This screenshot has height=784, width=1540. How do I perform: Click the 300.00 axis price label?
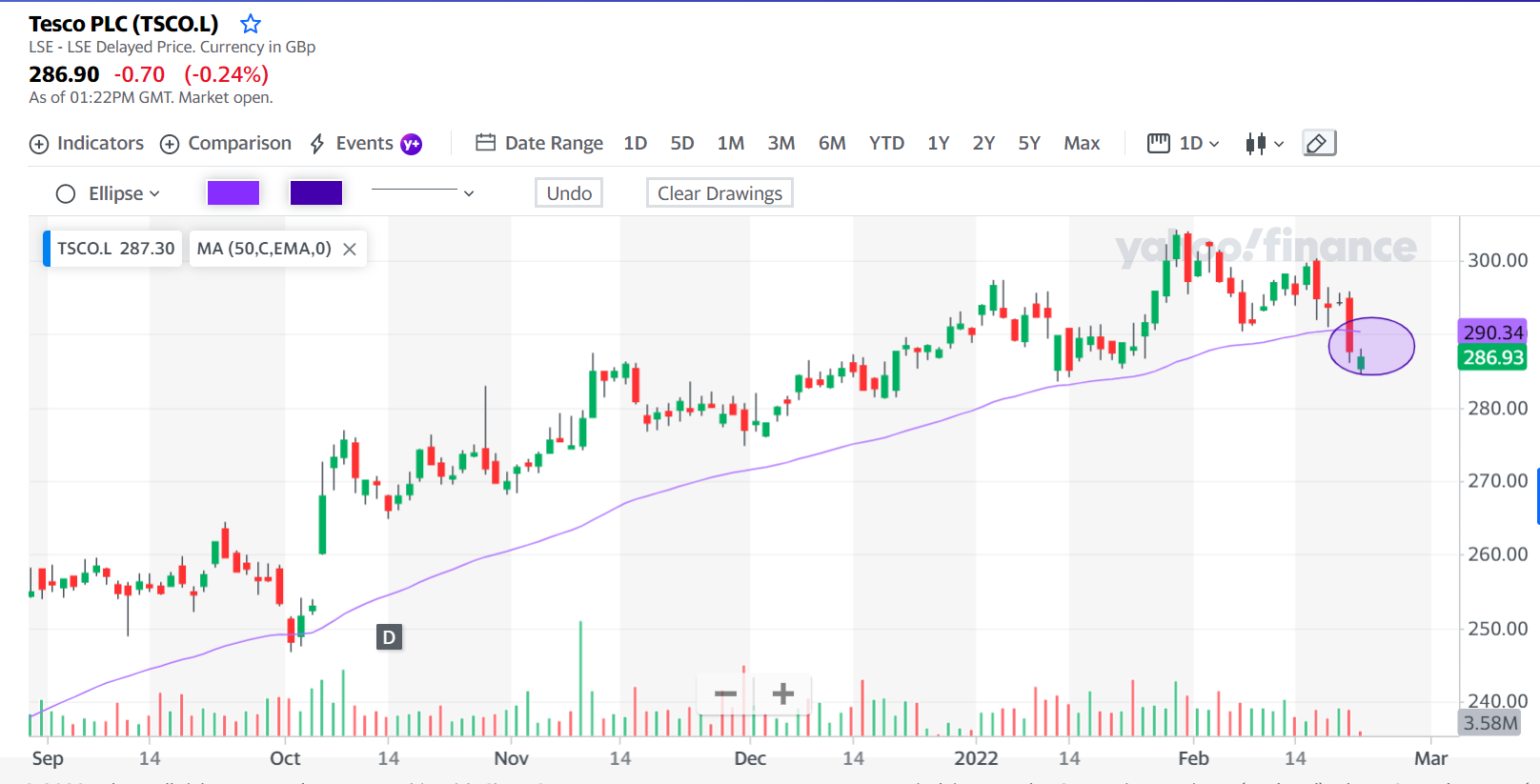1497,260
